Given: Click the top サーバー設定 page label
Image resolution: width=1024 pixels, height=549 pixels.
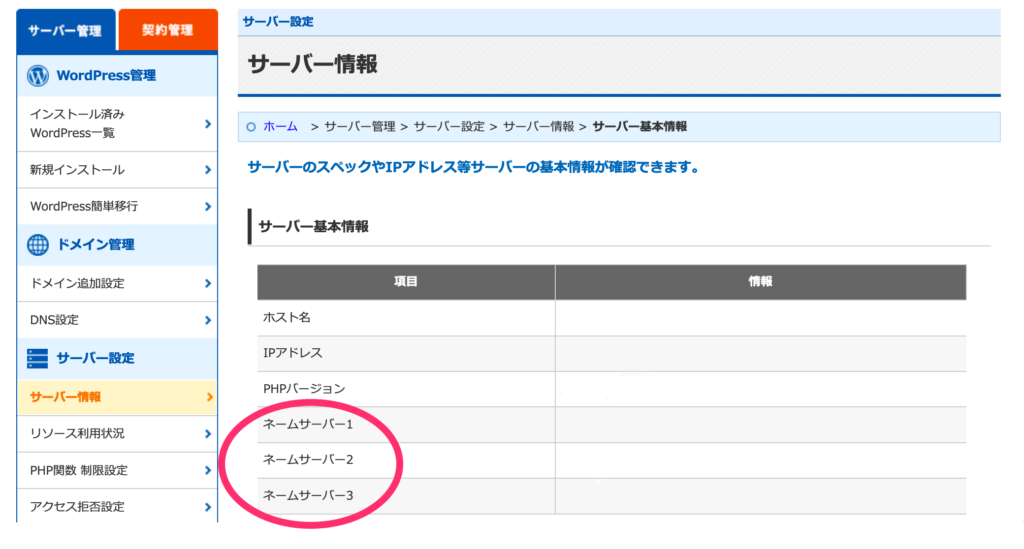Looking at the screenshot, I should (278, 22).
